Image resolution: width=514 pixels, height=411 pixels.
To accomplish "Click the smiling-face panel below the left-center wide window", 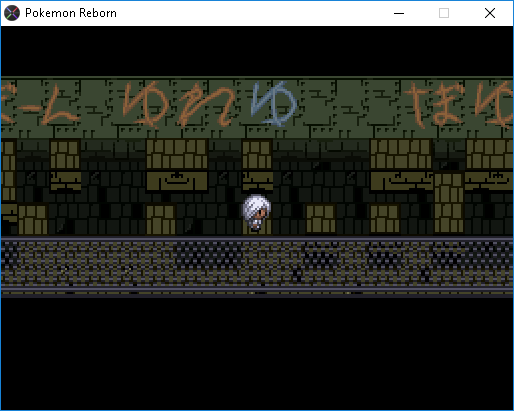I will (177, 182).
